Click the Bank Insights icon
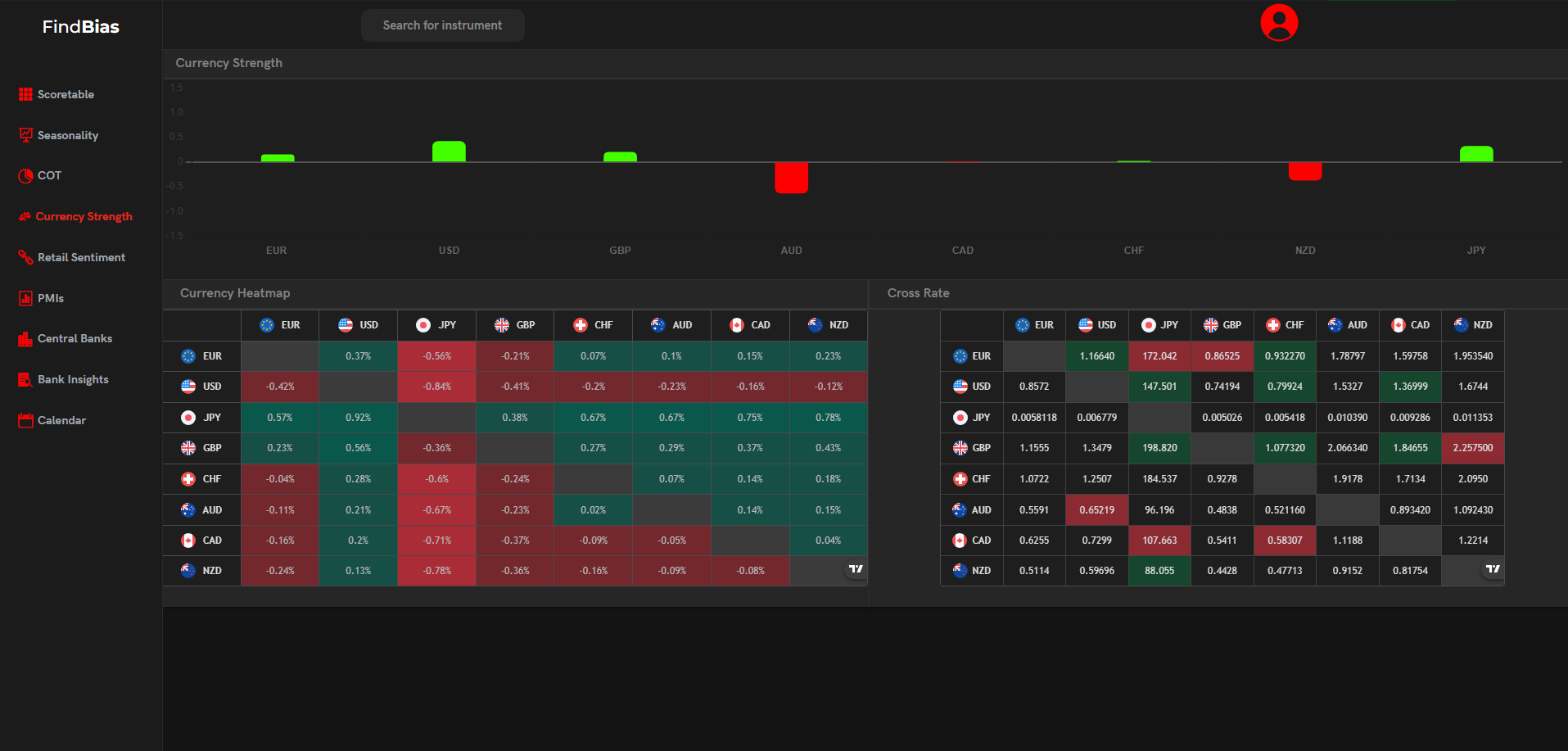This screenshot has width=1568, height=751. pos(25,379)
